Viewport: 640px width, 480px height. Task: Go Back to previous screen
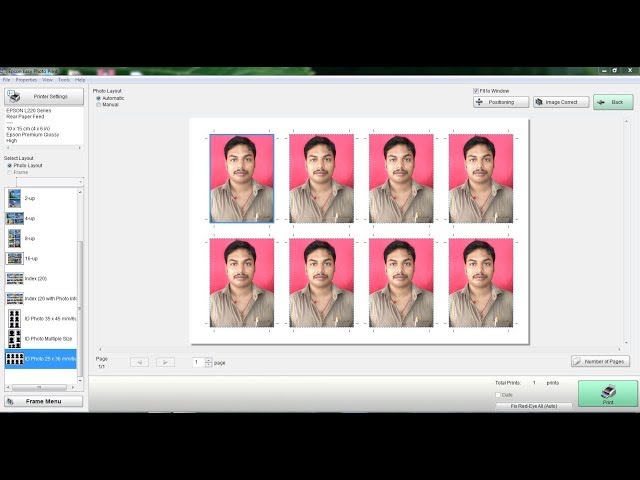pyautogui.click(x=613, y=102)
